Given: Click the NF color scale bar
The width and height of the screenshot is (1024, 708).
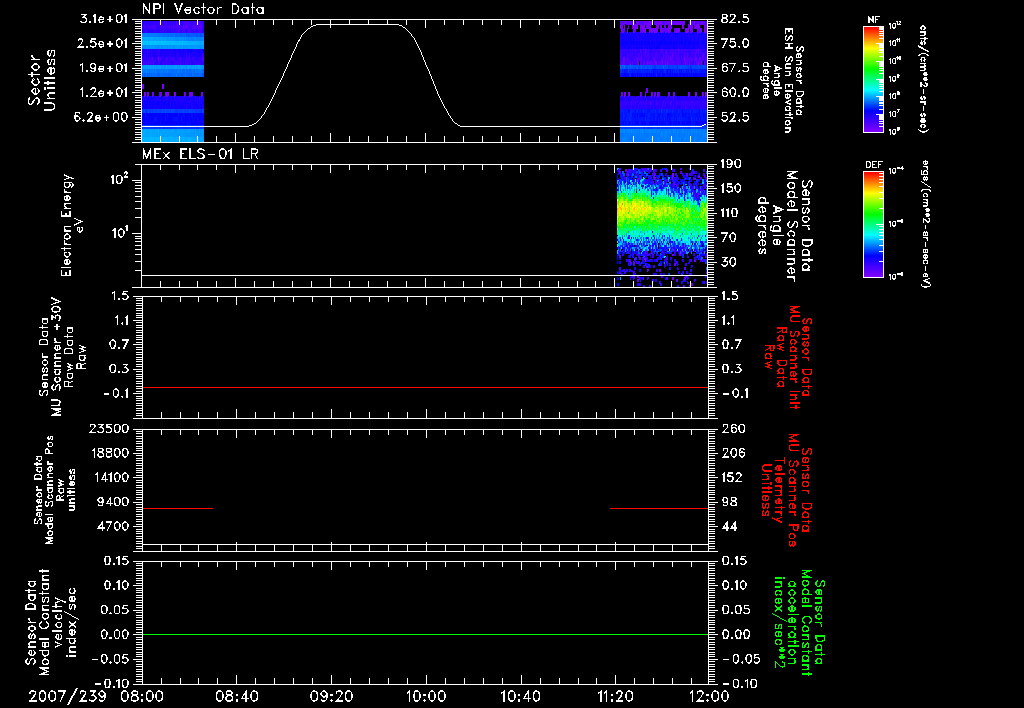Looking at the screenshot, I should tap(874, 78).
